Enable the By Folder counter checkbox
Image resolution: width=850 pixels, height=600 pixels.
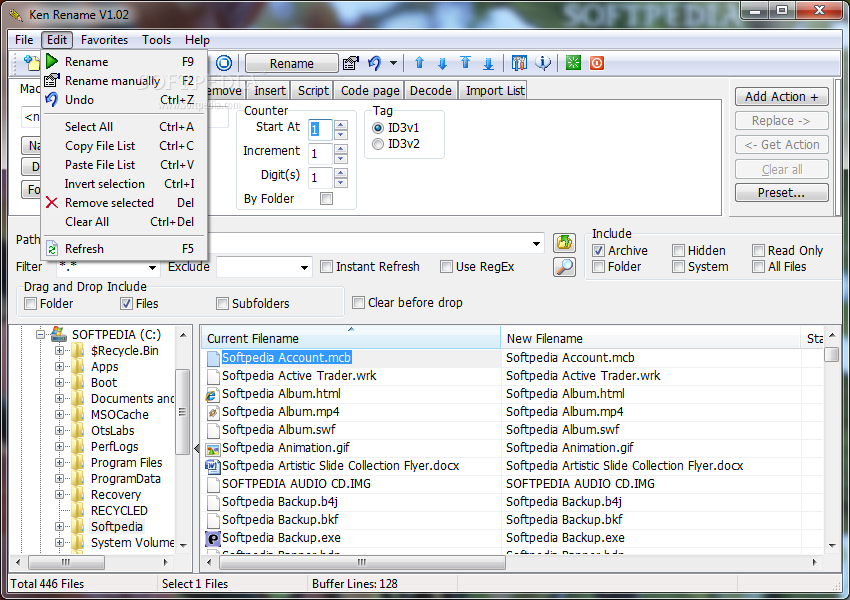(x=326, y=199)
